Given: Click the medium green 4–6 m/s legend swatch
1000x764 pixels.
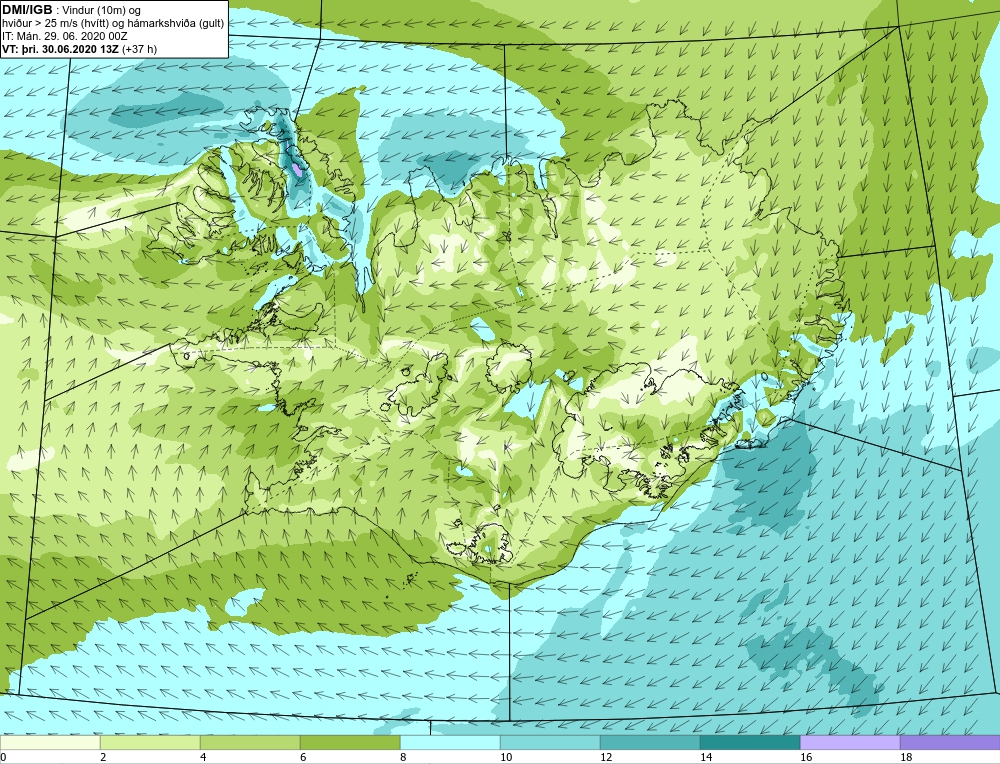Looking at the screenshot, I should [x=250, y=742].
